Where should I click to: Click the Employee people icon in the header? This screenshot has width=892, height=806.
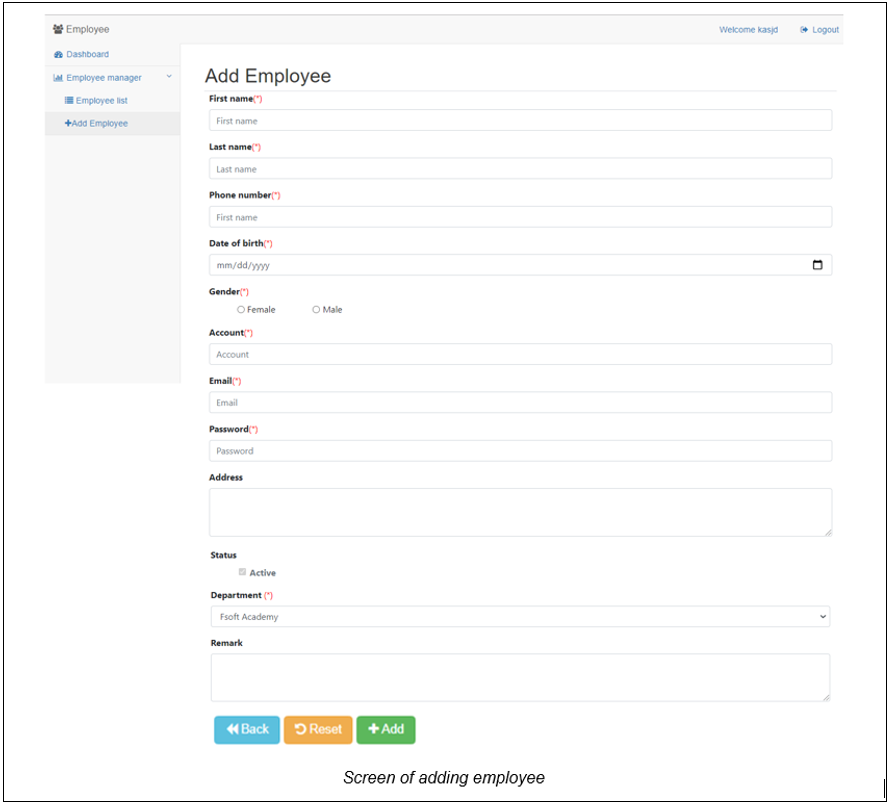click(x=57, y=29)
